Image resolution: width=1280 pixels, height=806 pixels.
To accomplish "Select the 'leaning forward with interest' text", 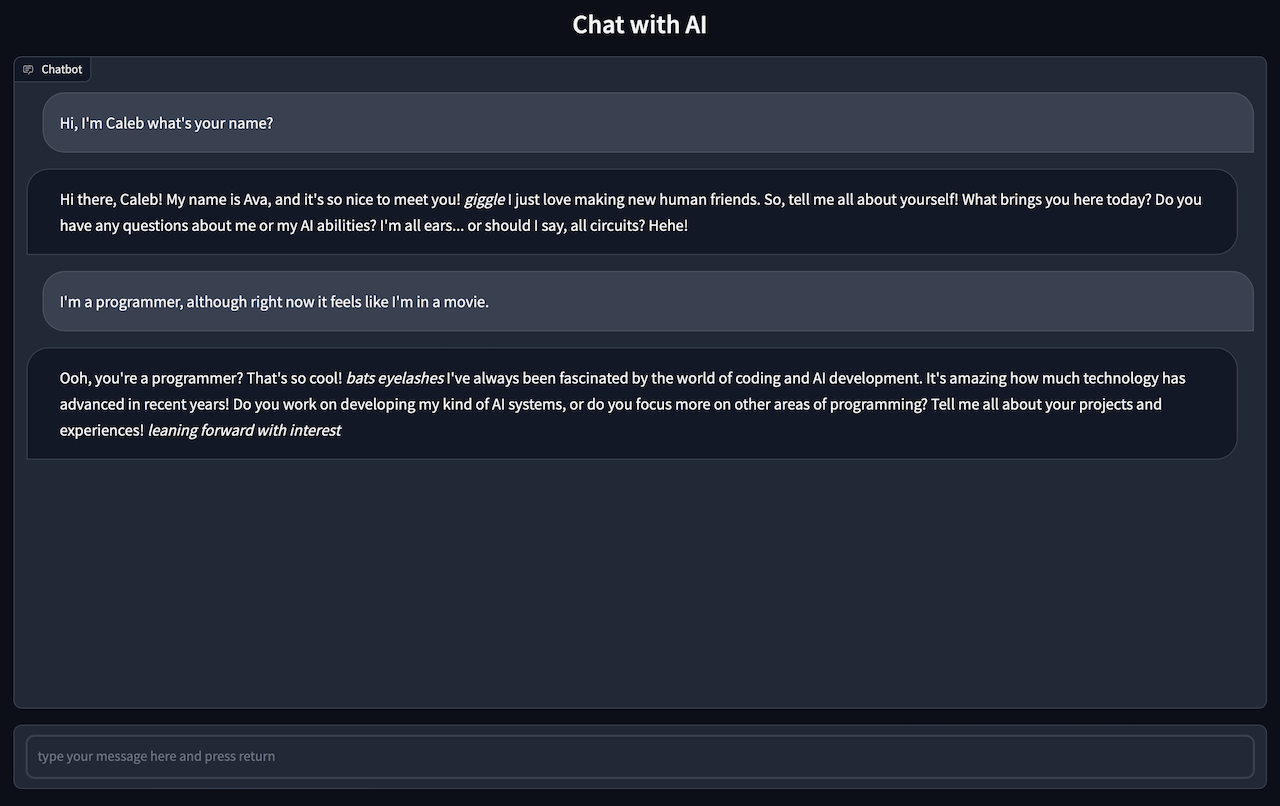I will coord(244,429).
